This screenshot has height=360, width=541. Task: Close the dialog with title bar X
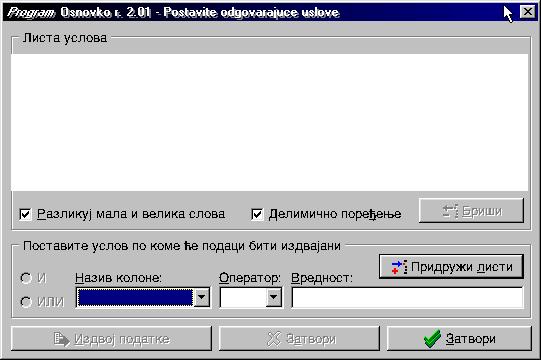click(x=528, y=12)
